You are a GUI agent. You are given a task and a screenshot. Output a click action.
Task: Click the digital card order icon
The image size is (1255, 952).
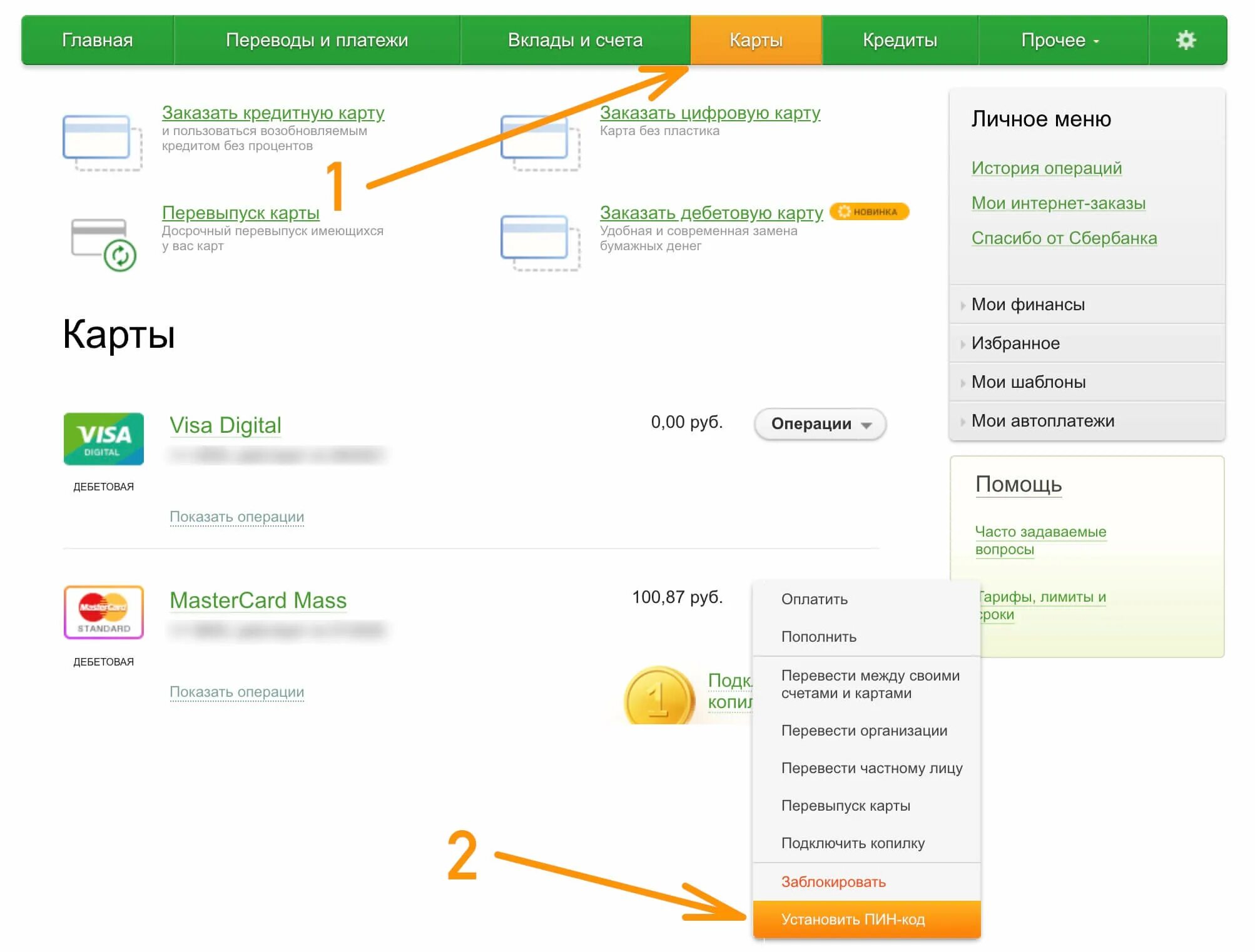[x=540, y=142]
